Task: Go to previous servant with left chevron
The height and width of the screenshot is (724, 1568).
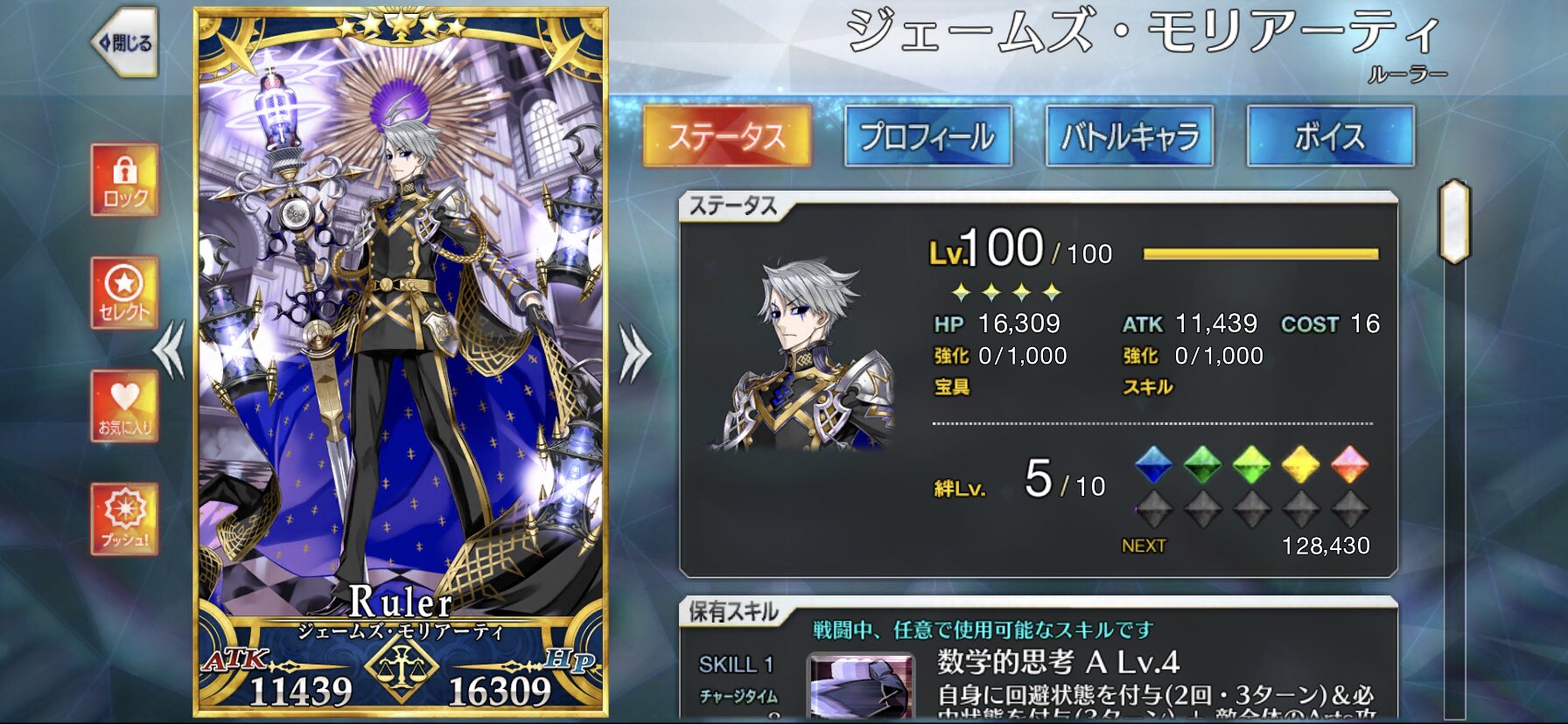Action: pos(169,350)
